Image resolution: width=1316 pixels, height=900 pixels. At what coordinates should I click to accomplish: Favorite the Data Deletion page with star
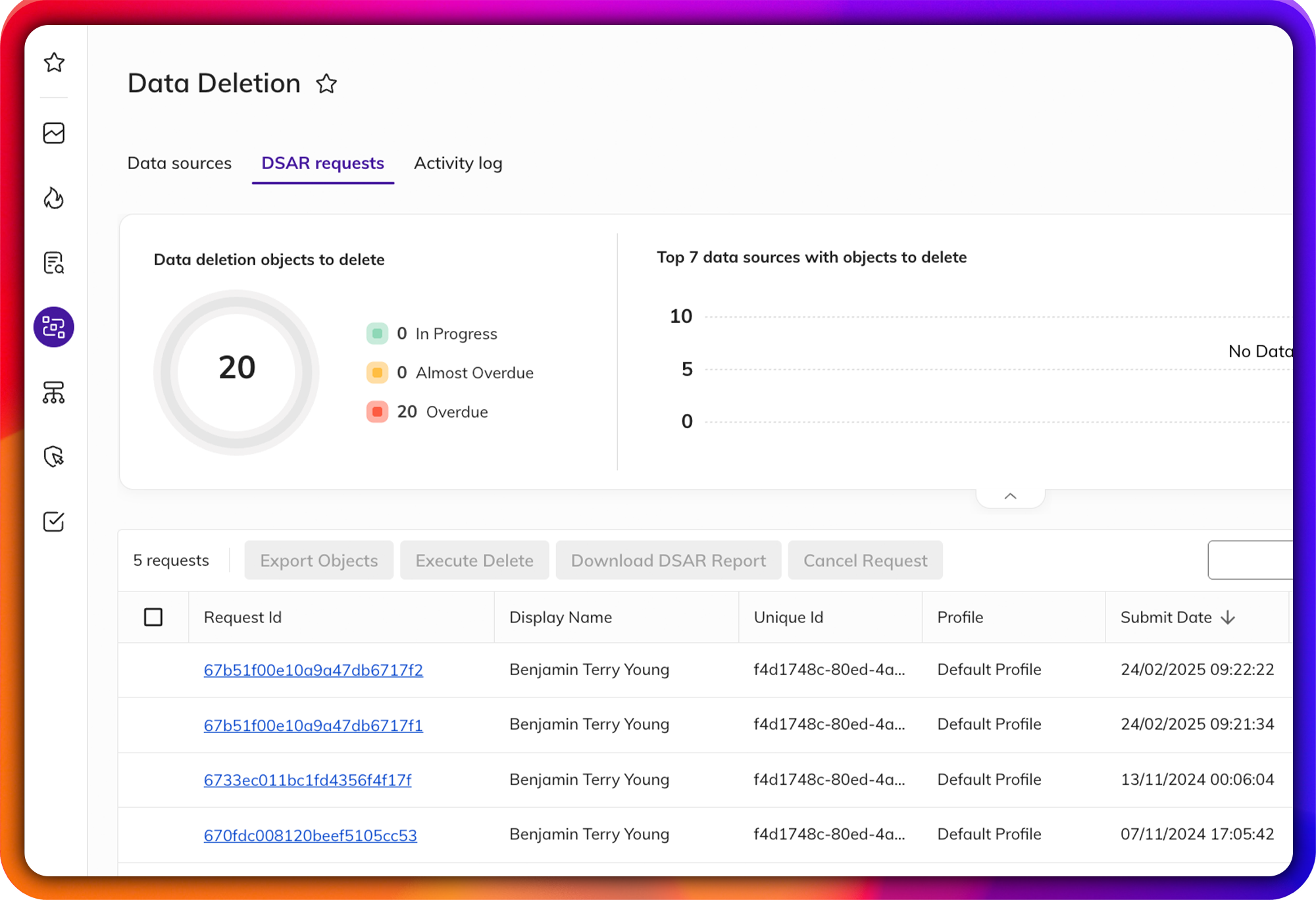point(326,84)
